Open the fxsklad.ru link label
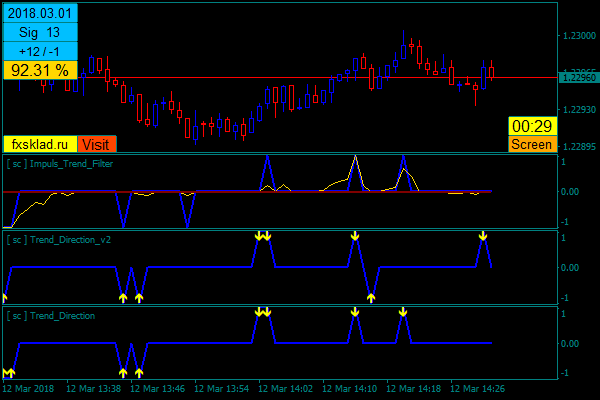This screenshot has height=400, width=600. click(40, 144)
